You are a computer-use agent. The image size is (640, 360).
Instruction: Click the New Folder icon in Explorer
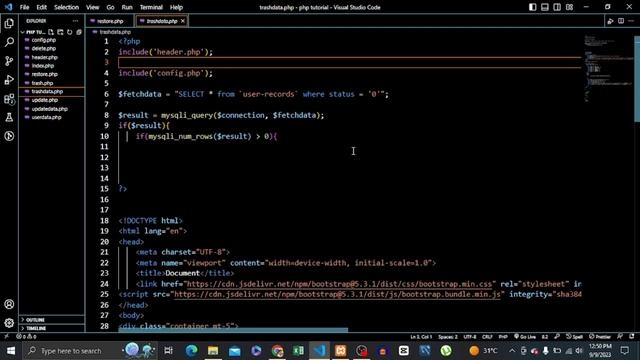(x=60, y=32)
